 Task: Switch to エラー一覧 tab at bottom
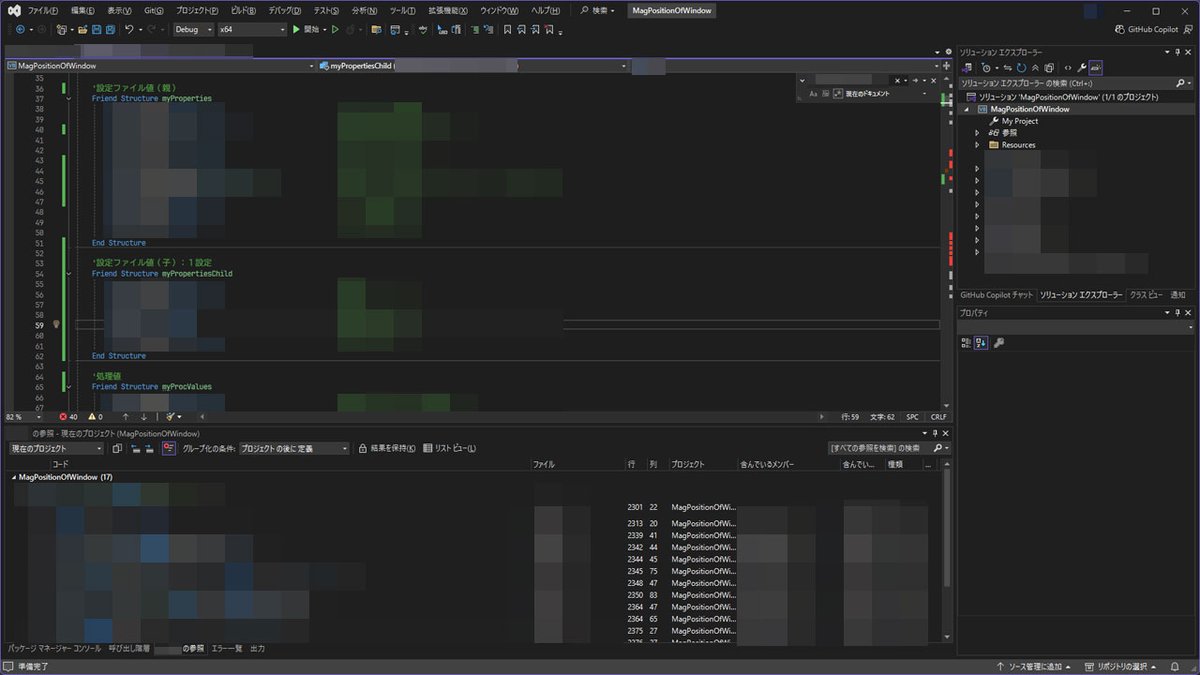click(x=227, y=649)
